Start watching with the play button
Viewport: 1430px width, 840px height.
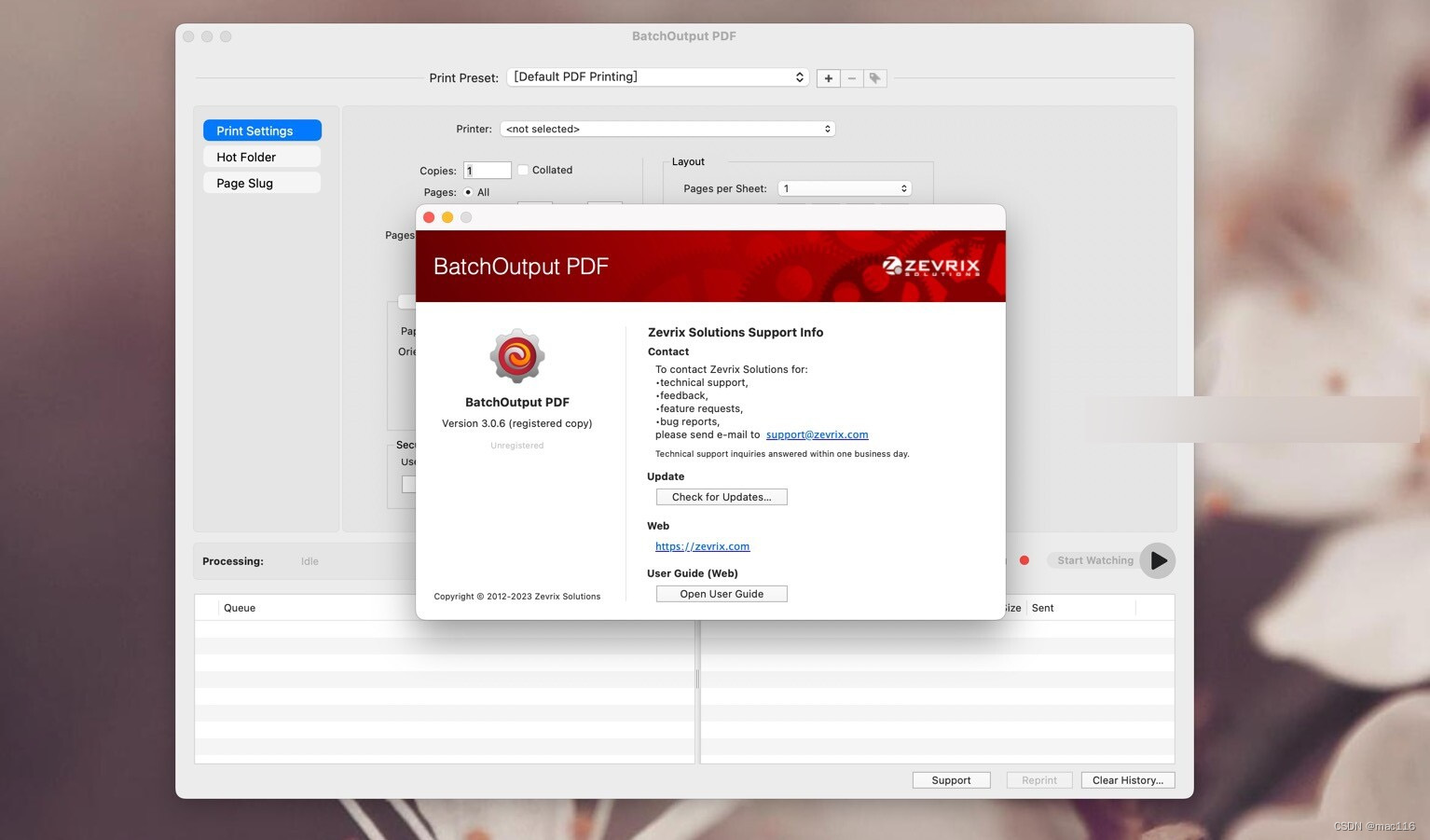[1158, 560]
